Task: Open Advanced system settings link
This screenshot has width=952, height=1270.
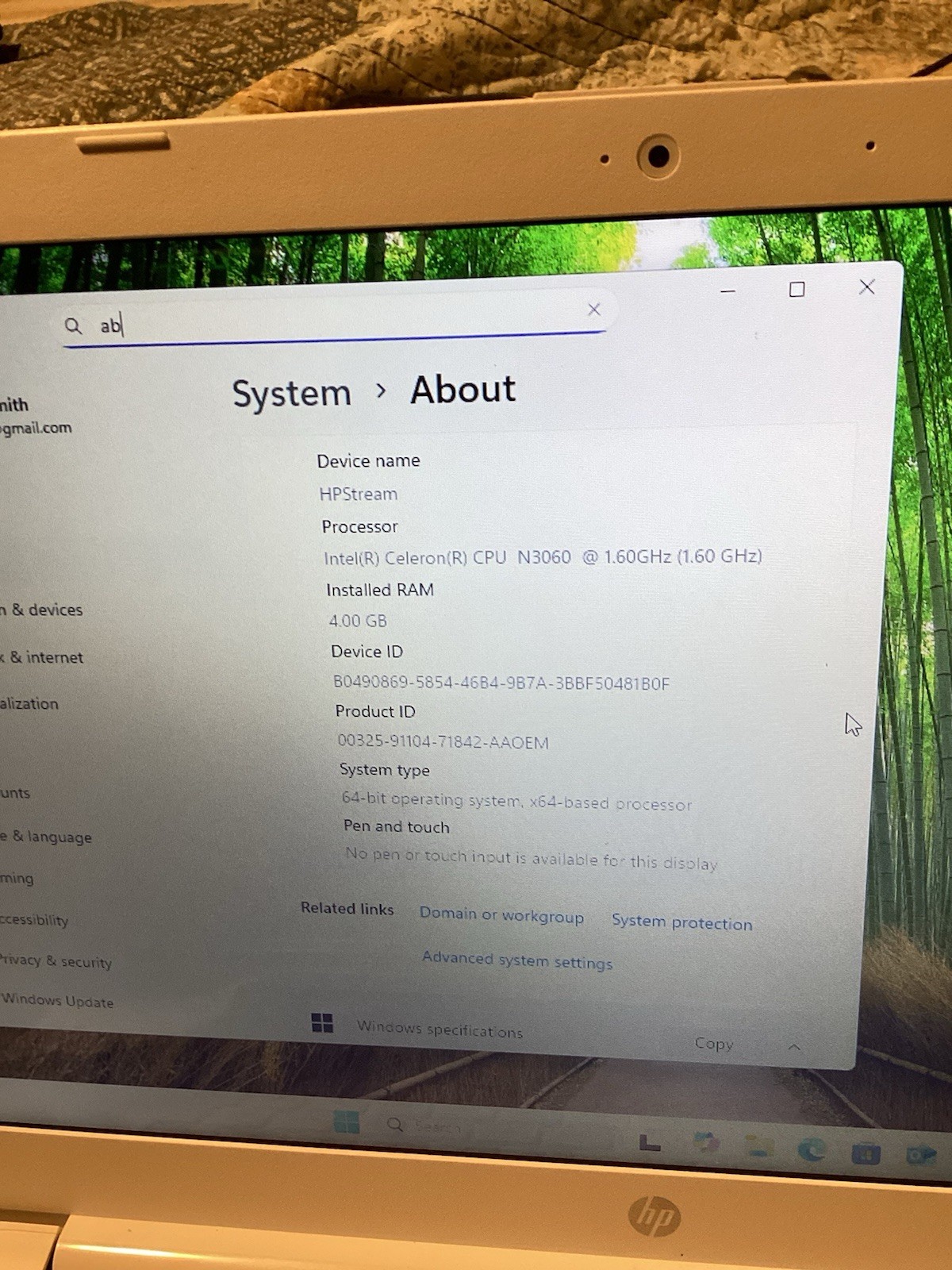Action: (517, 960)
